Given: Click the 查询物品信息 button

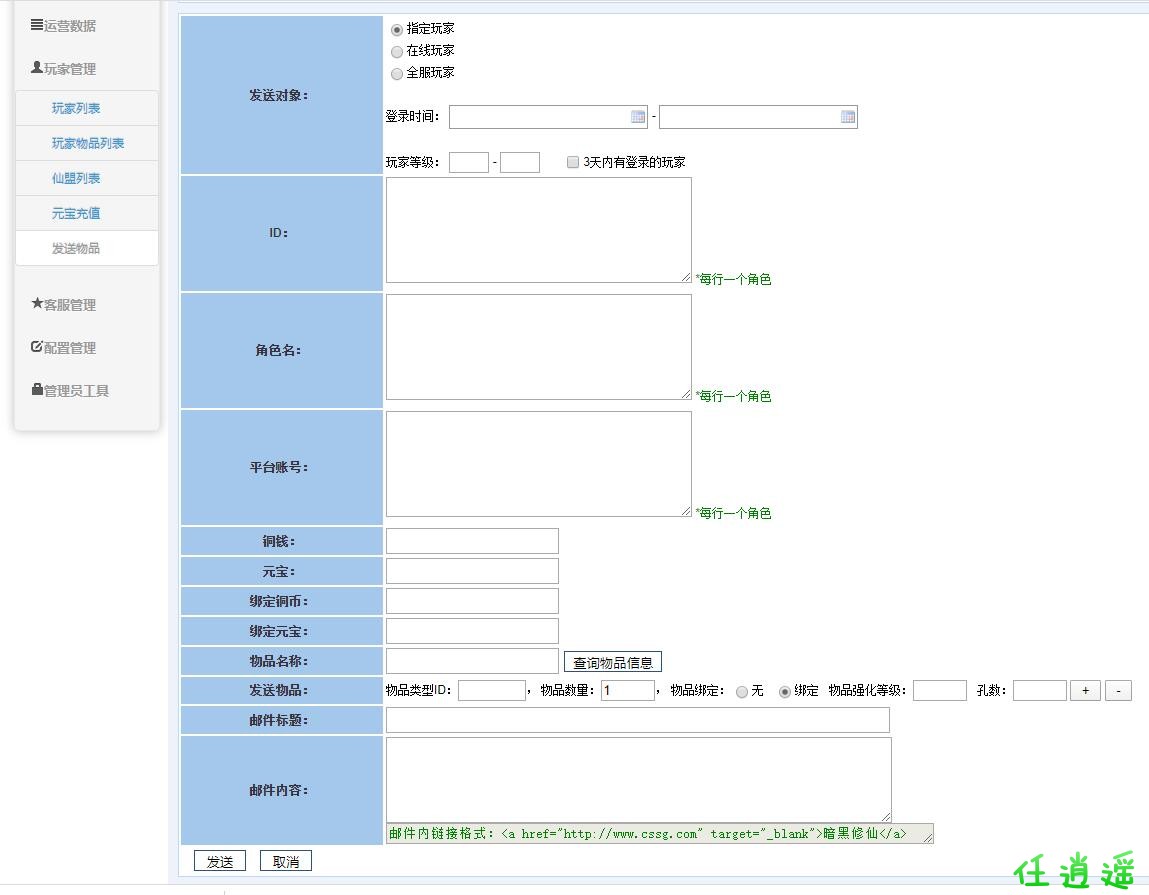Looking at the screenshot, I should coord(613,662).
